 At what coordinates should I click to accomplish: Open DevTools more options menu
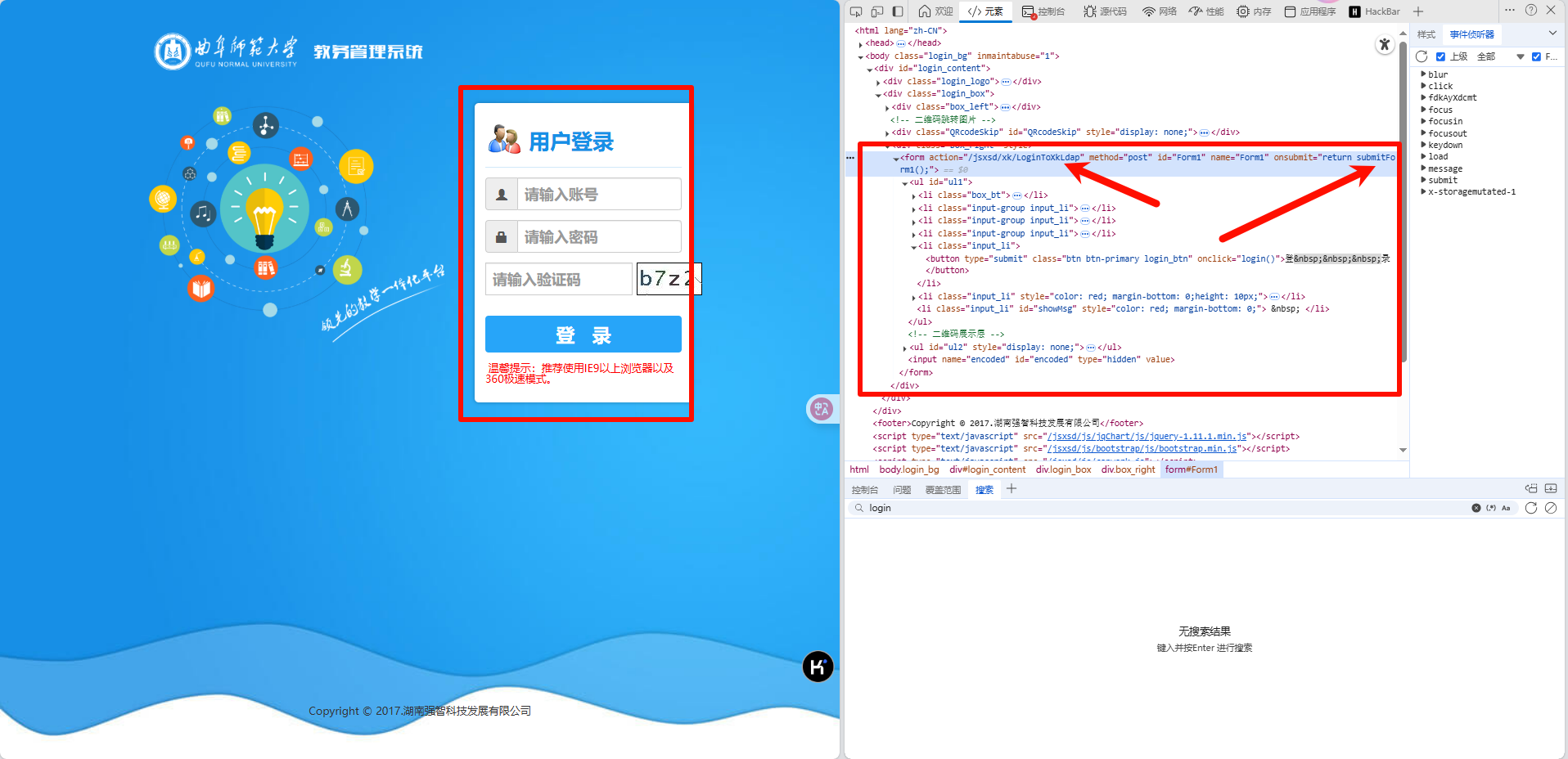coord(1508,11)
